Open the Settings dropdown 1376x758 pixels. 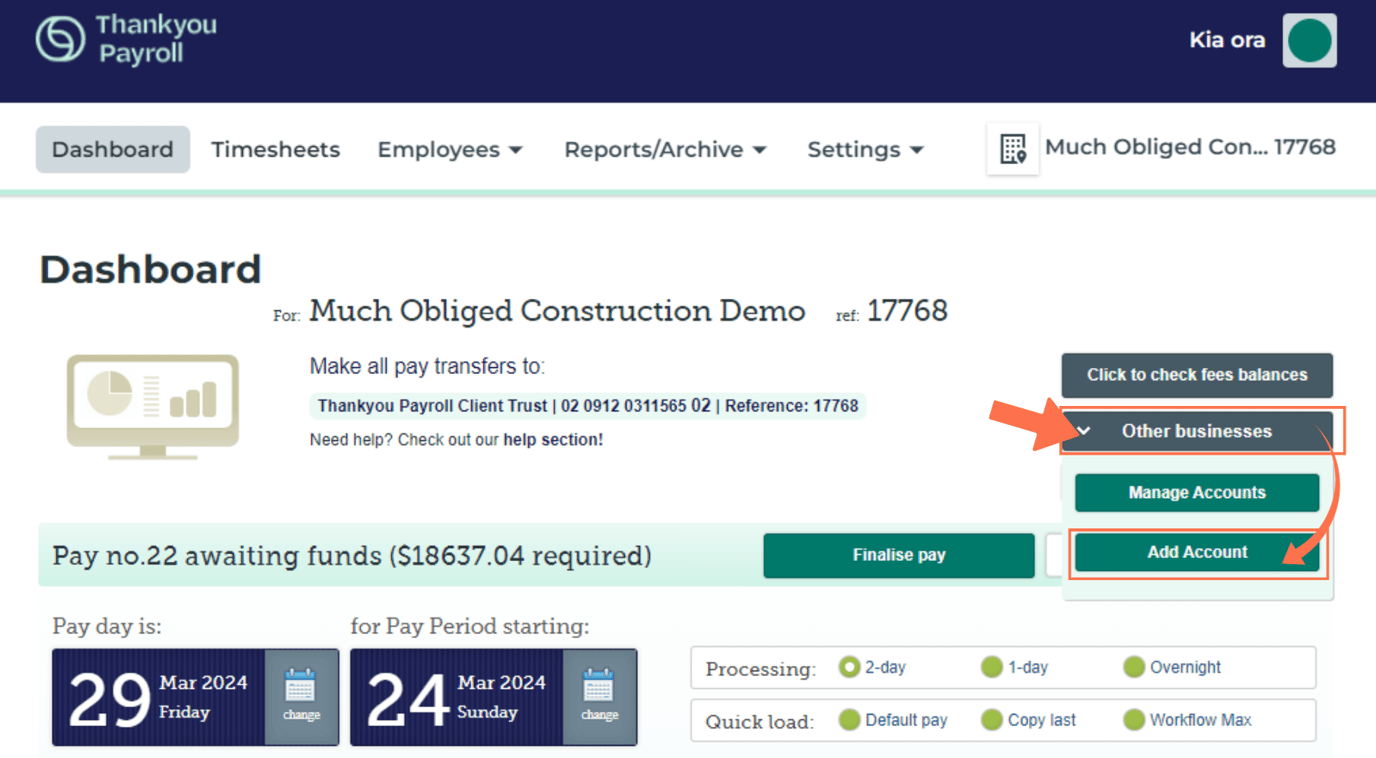click(865, 149)
